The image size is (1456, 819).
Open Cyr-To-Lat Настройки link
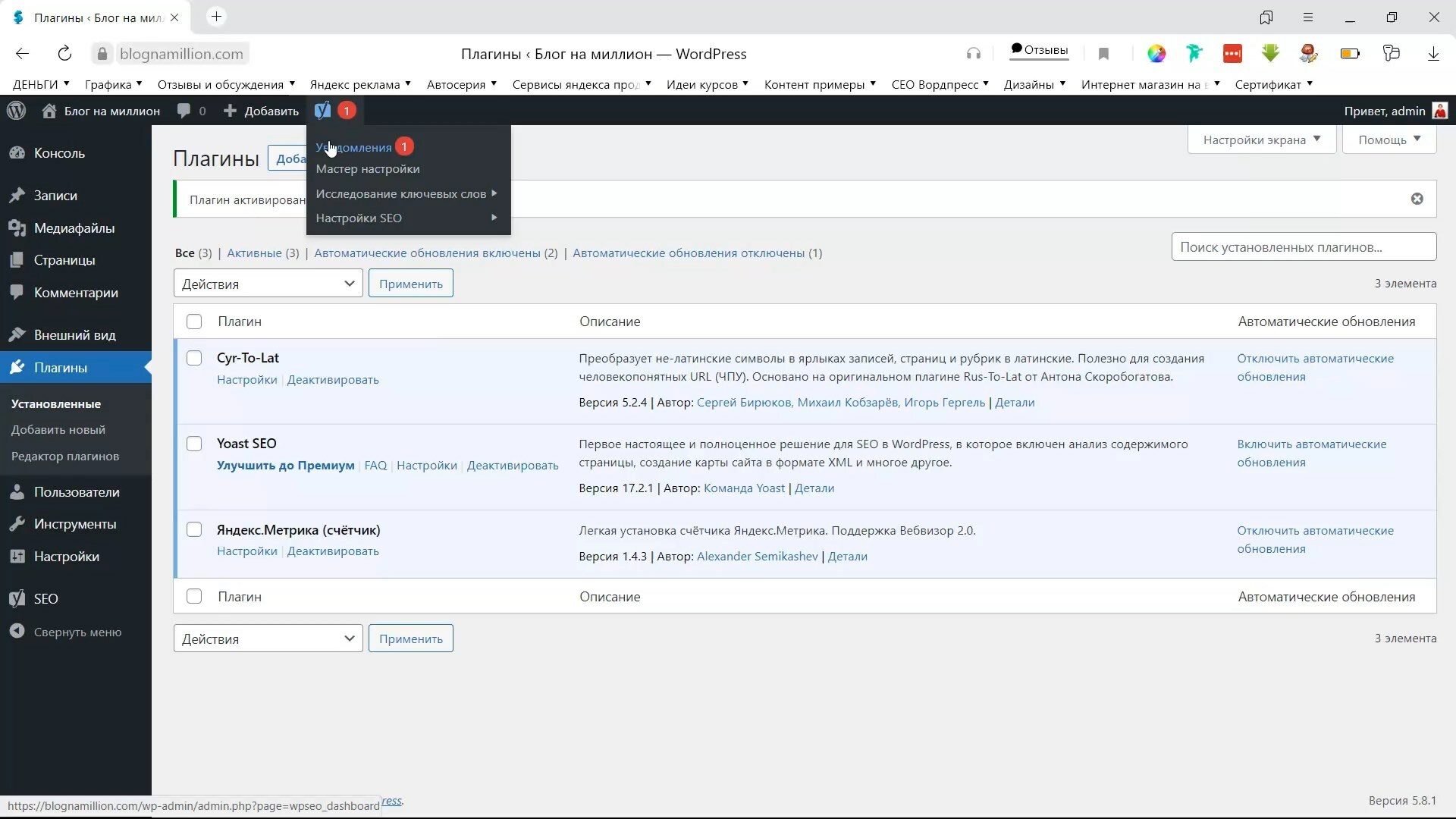click(x=247, y=380)
